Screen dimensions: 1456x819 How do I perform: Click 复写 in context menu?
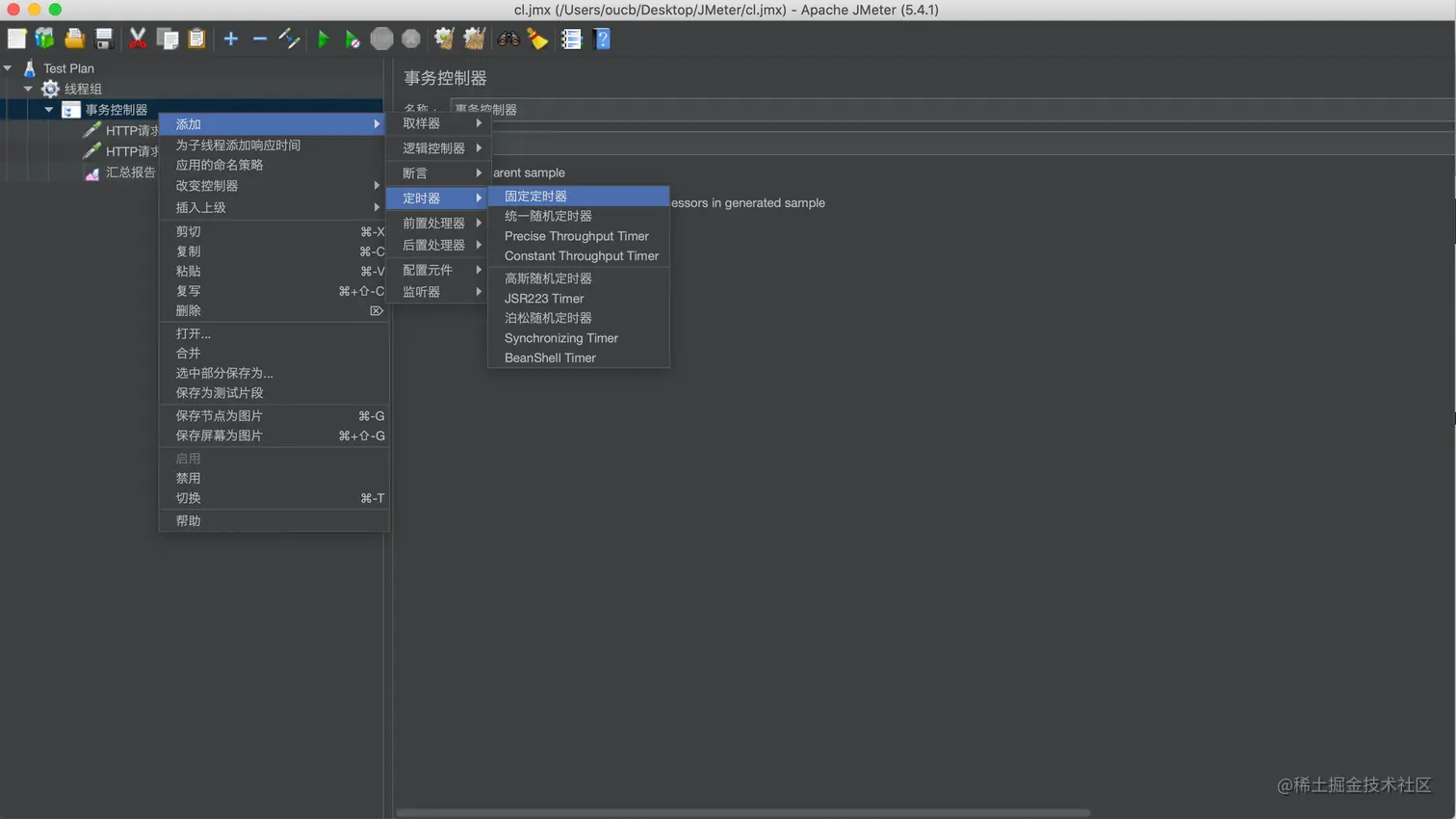coord(273,291)
